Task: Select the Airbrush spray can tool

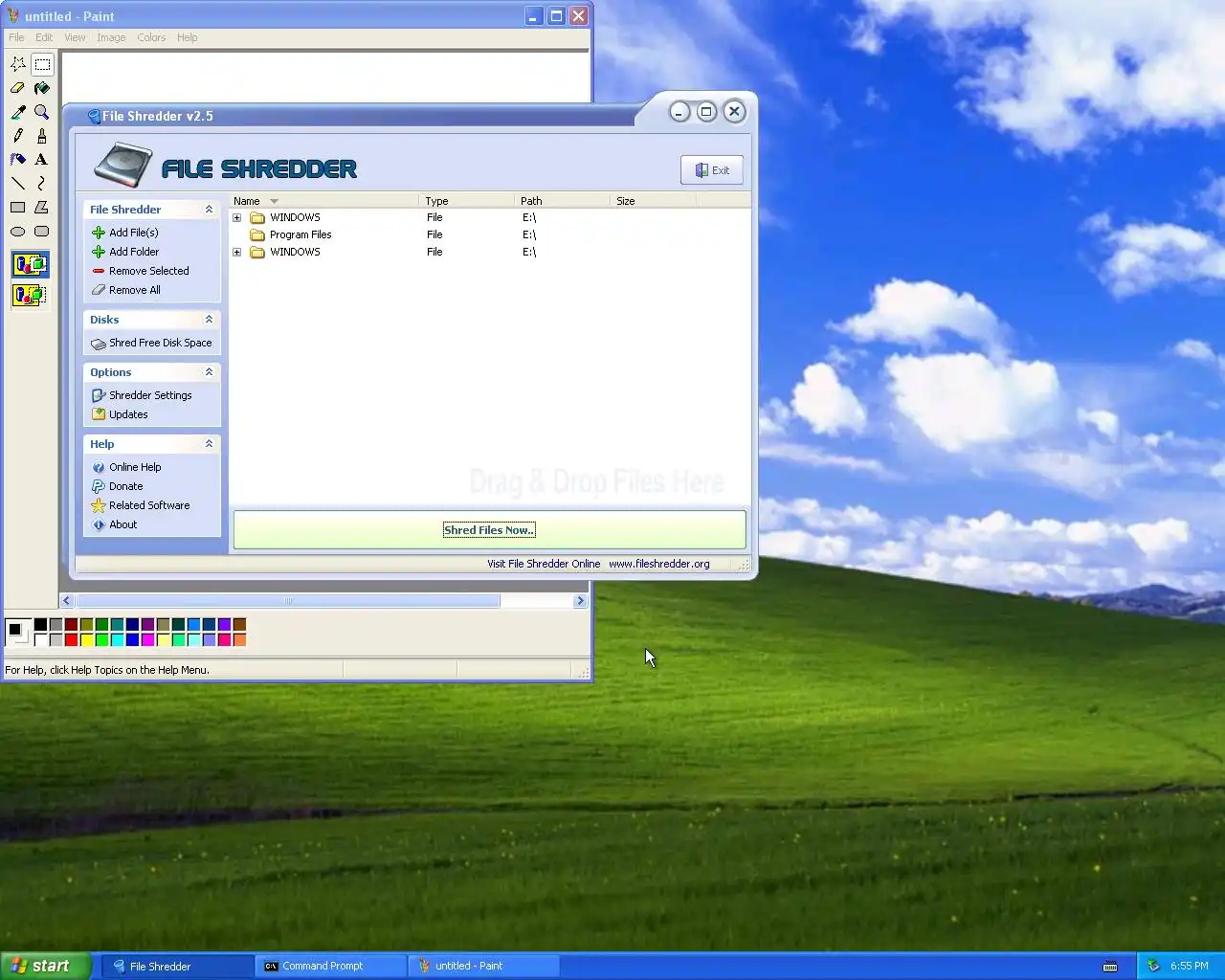Action: click(x=18, y=160)
